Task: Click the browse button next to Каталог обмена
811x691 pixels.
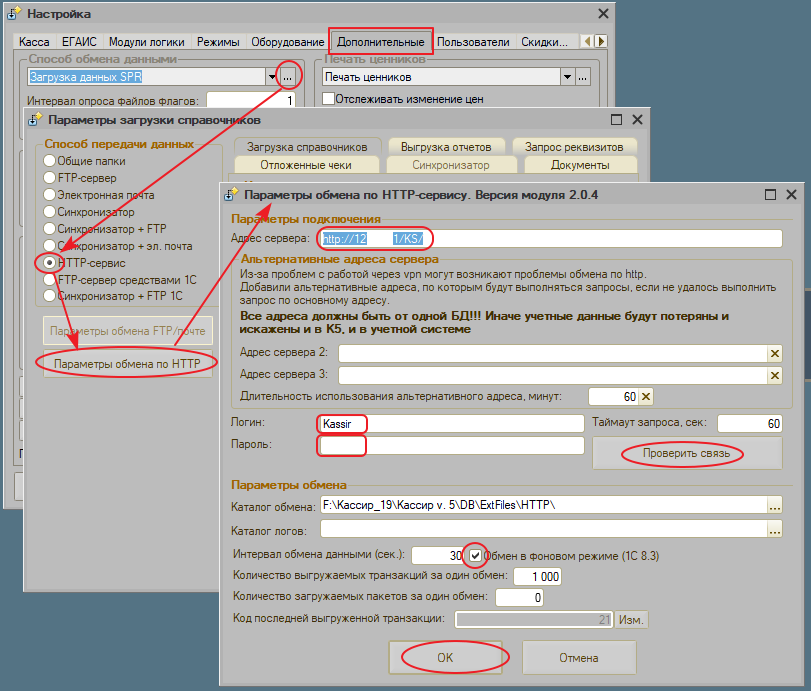Action: click(x=774, y=506)
